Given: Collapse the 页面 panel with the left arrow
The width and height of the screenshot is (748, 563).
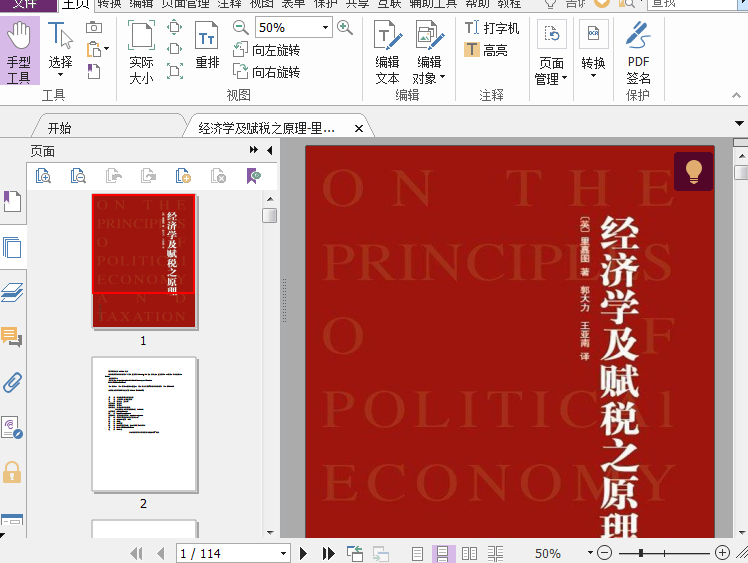Looking at the screenshot, I should point(270,150).
